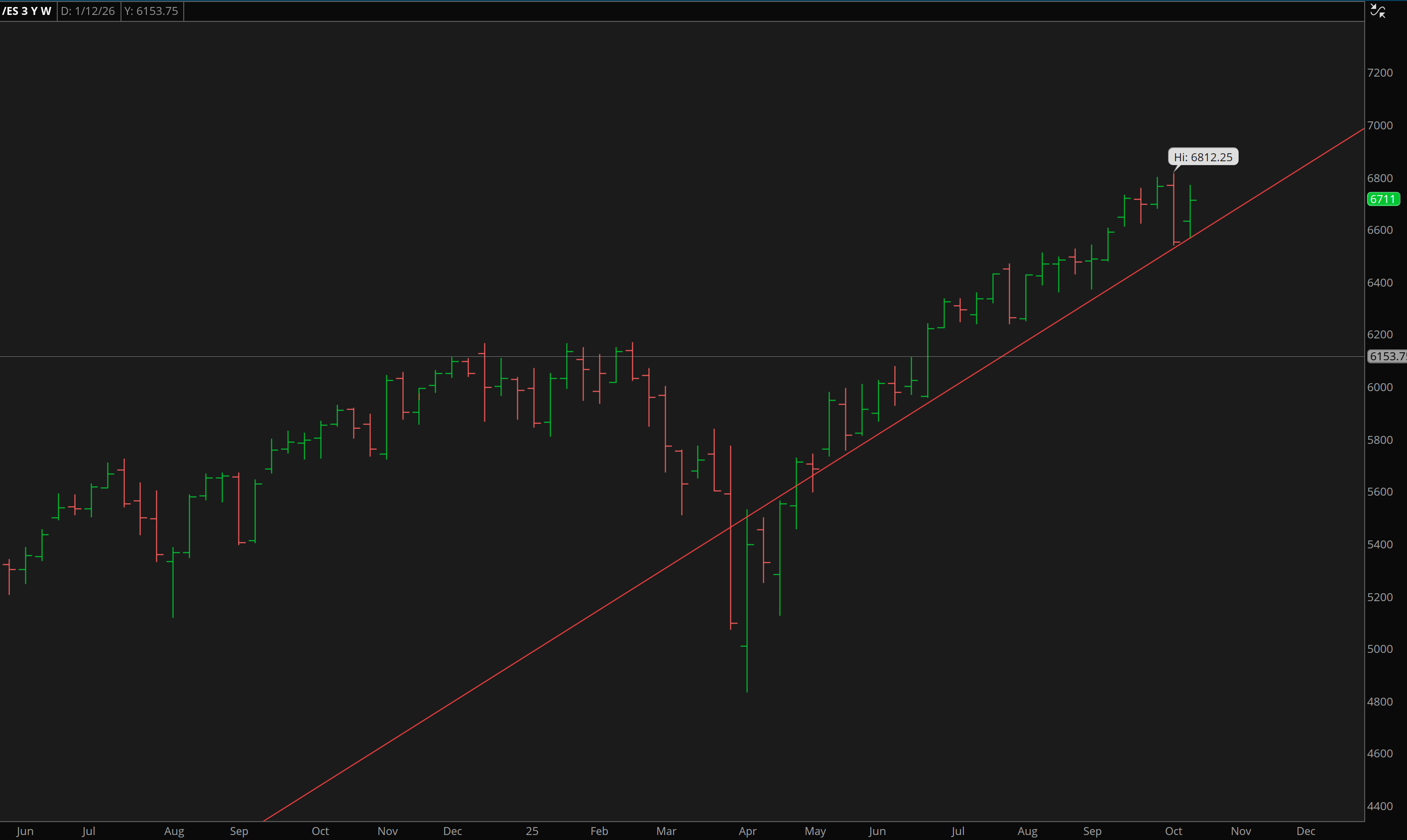The width and height of the screenshot is (1407, 840).
Task: Click the April low weekly bar near 4800
Action: pyautogui.click(x=747, y=623)
